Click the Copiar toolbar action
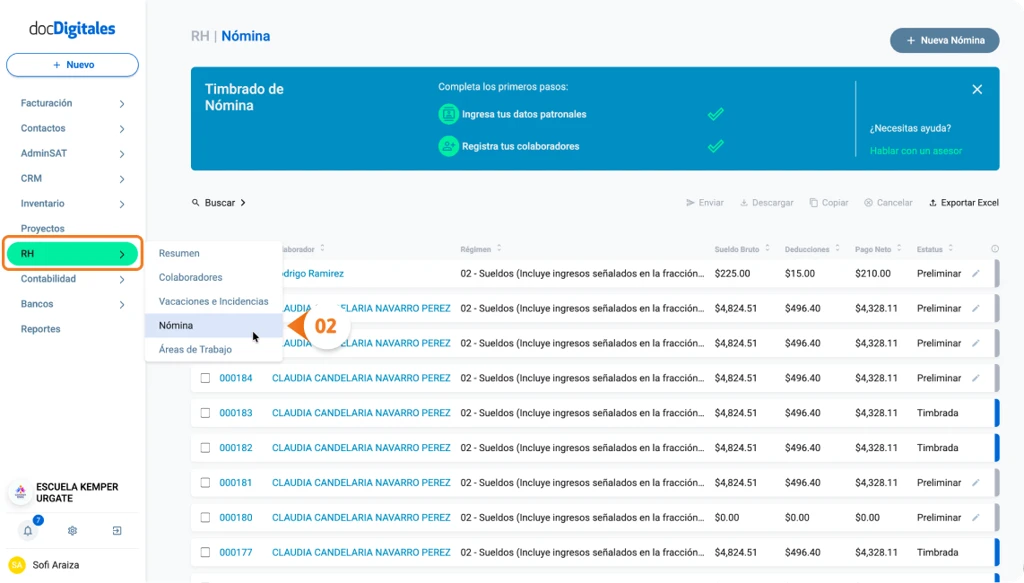 coord(829,202)
